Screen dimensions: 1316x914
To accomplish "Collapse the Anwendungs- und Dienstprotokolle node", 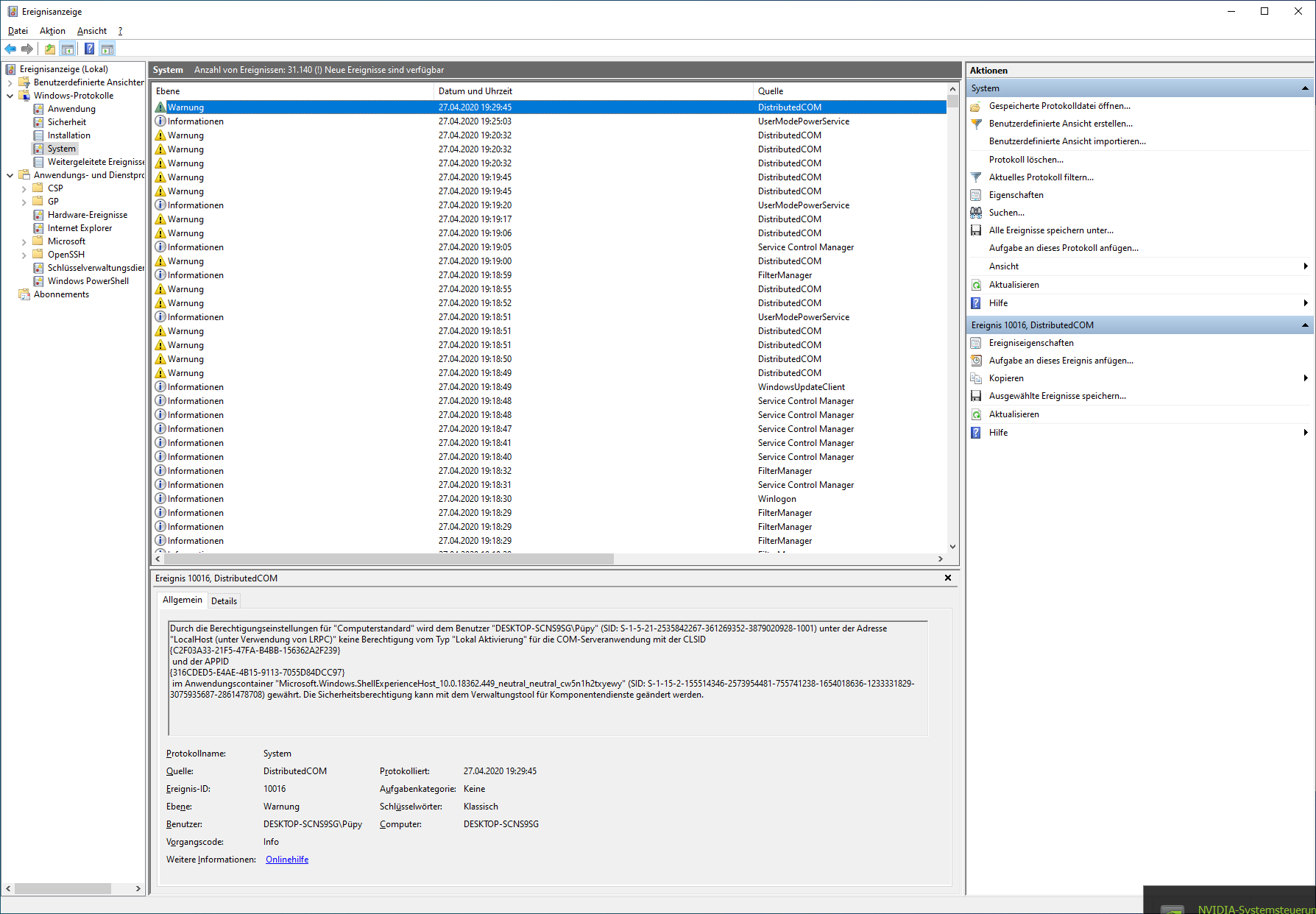I will 10,175.
